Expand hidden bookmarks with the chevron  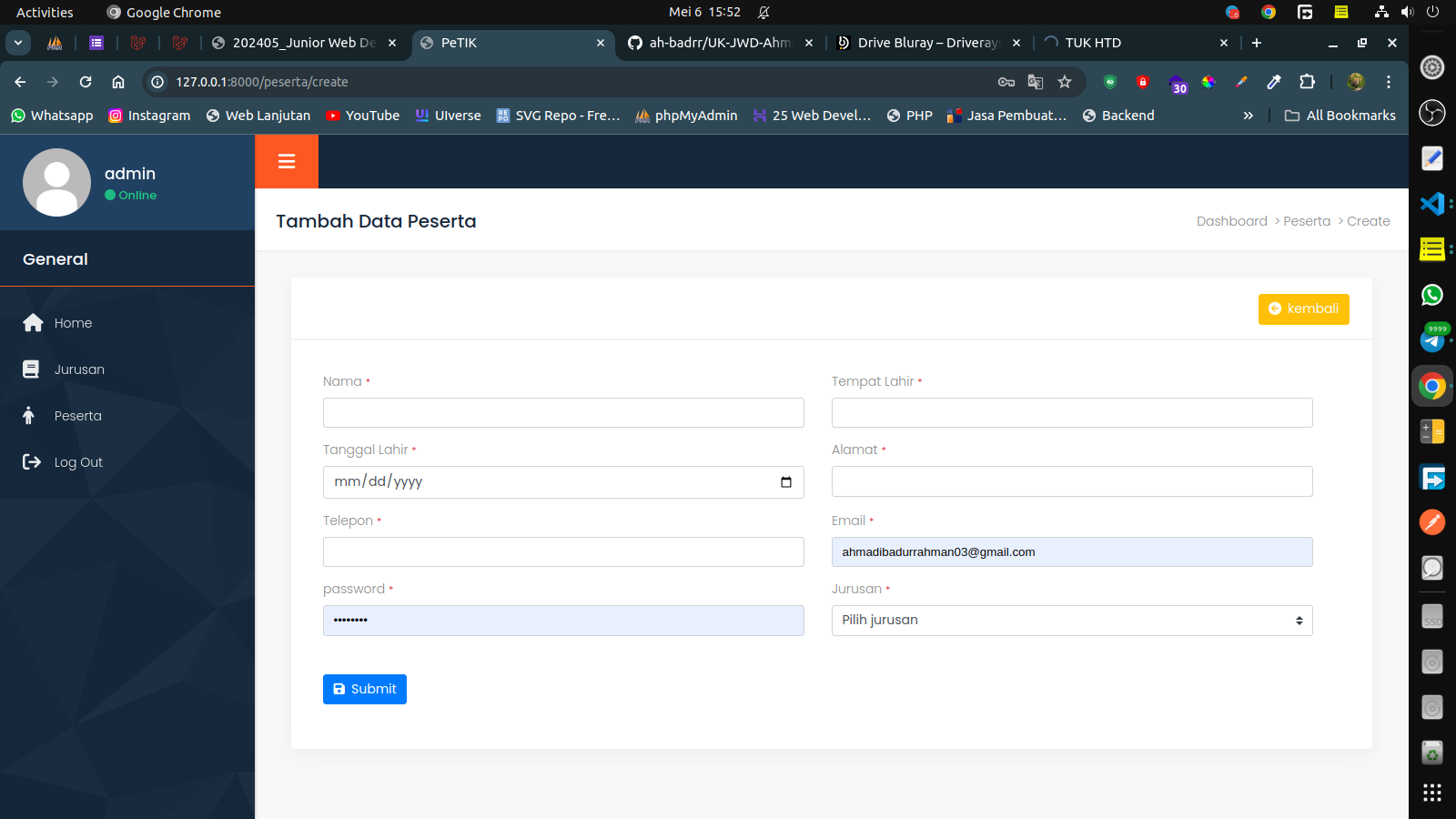[1249, 116]
